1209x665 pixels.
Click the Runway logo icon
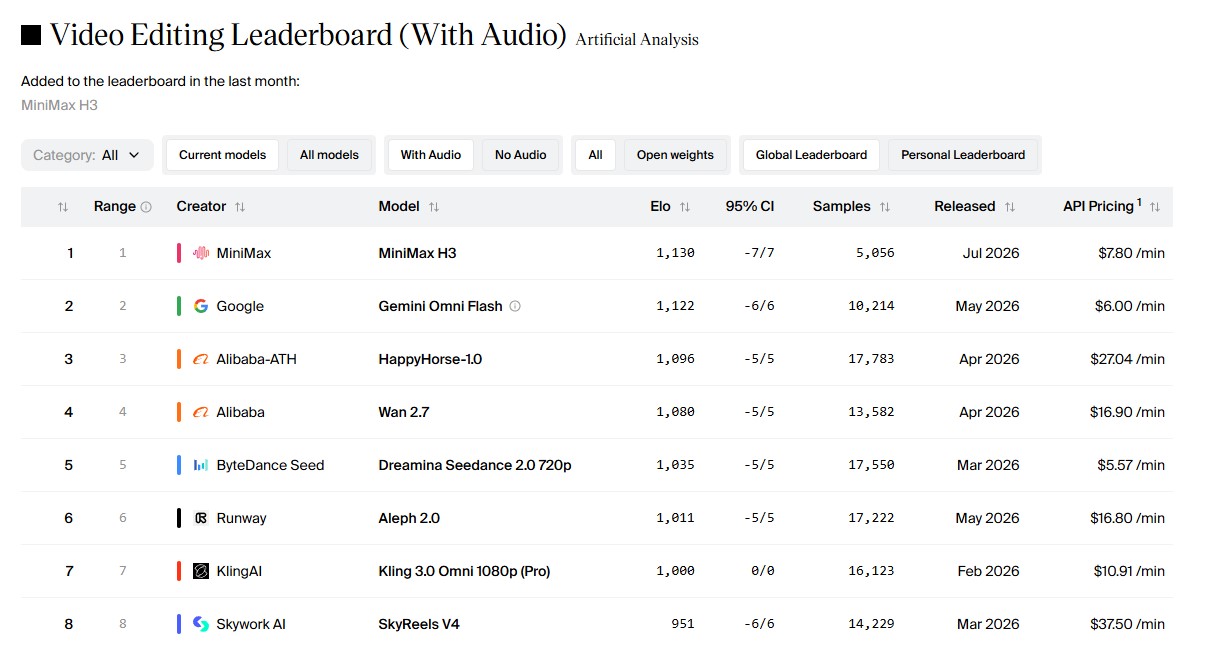point(200,518)
